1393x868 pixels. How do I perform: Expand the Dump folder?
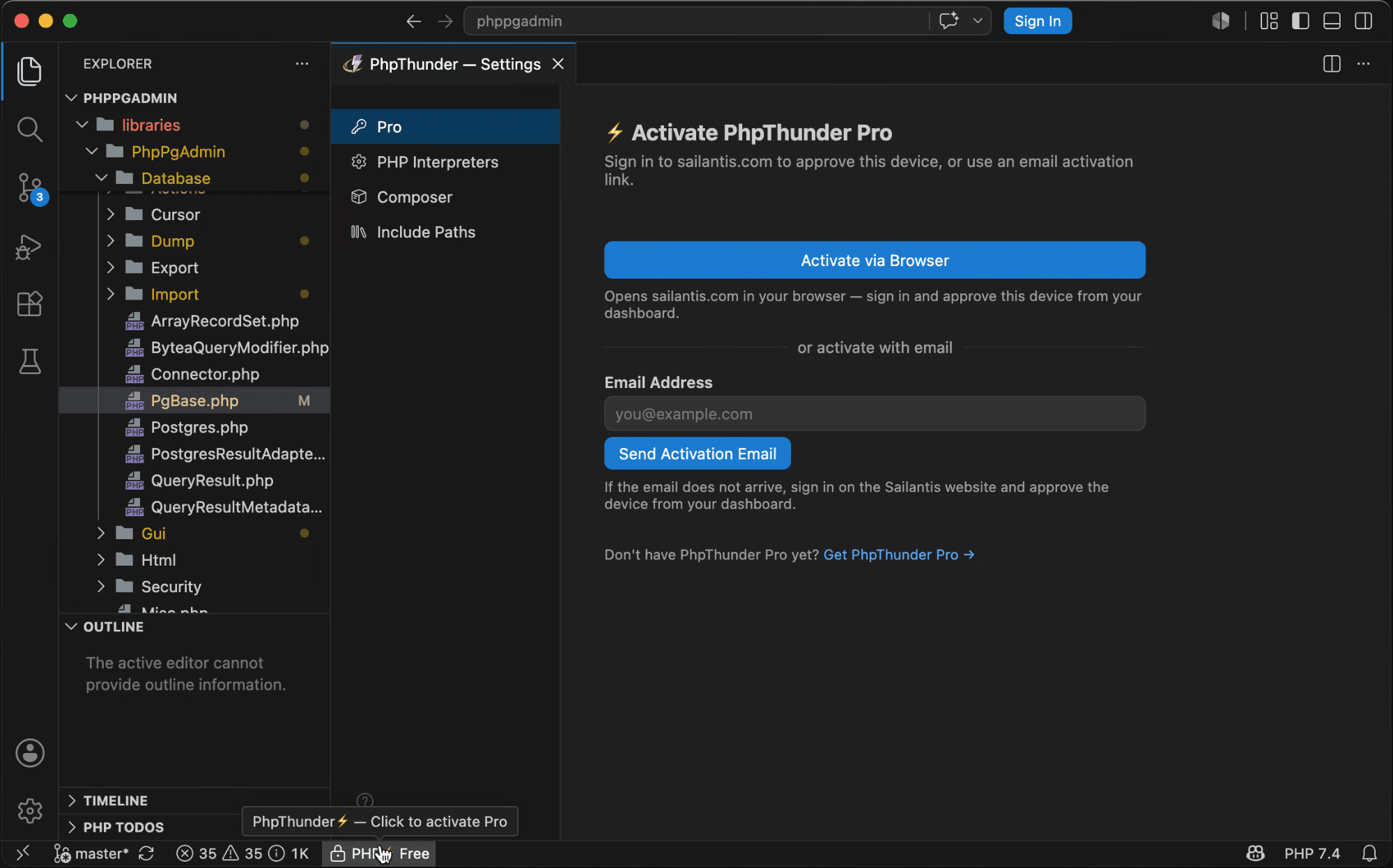point(111,240)
